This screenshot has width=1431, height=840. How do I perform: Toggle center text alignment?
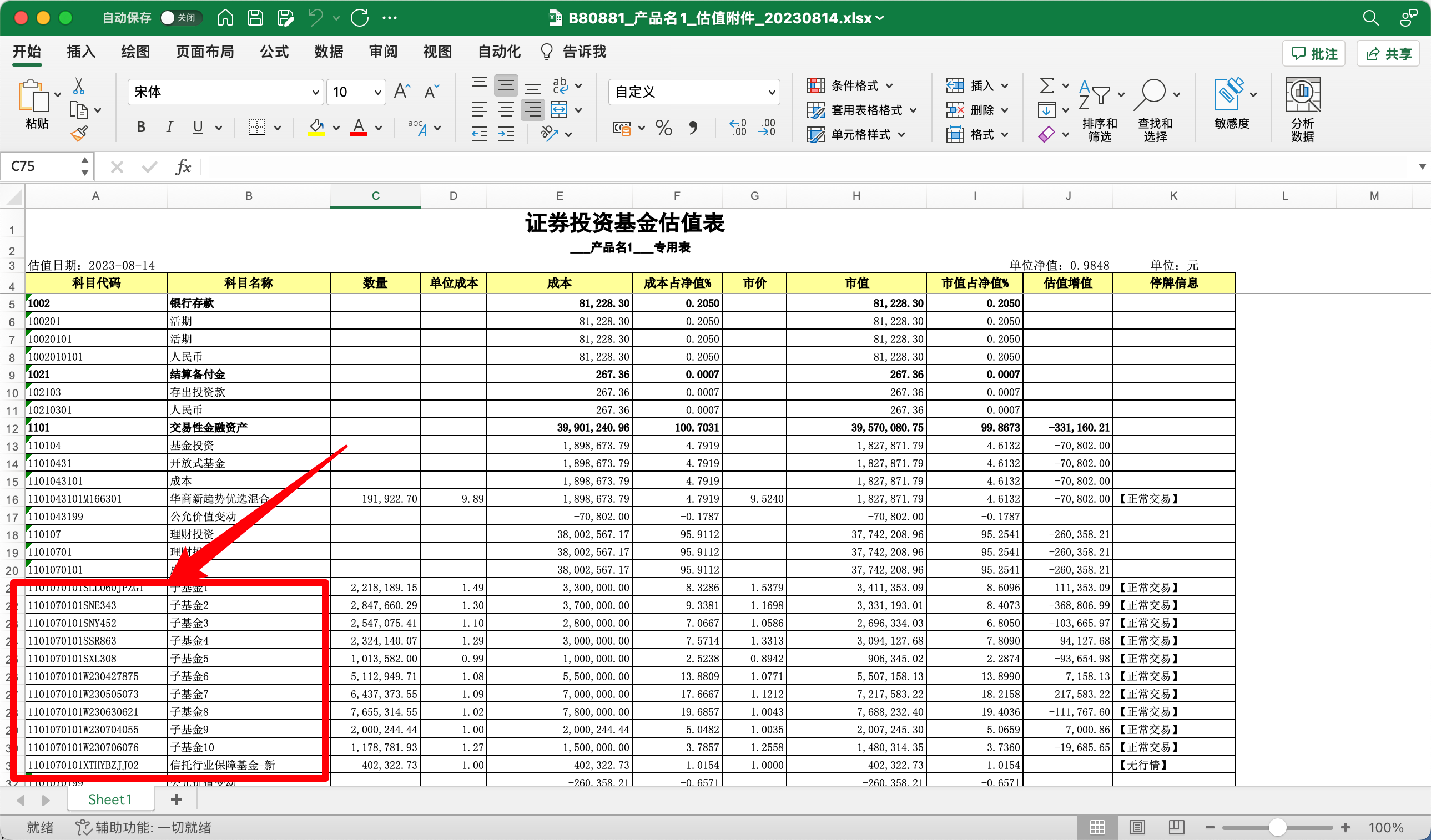(x=505, y=109)
